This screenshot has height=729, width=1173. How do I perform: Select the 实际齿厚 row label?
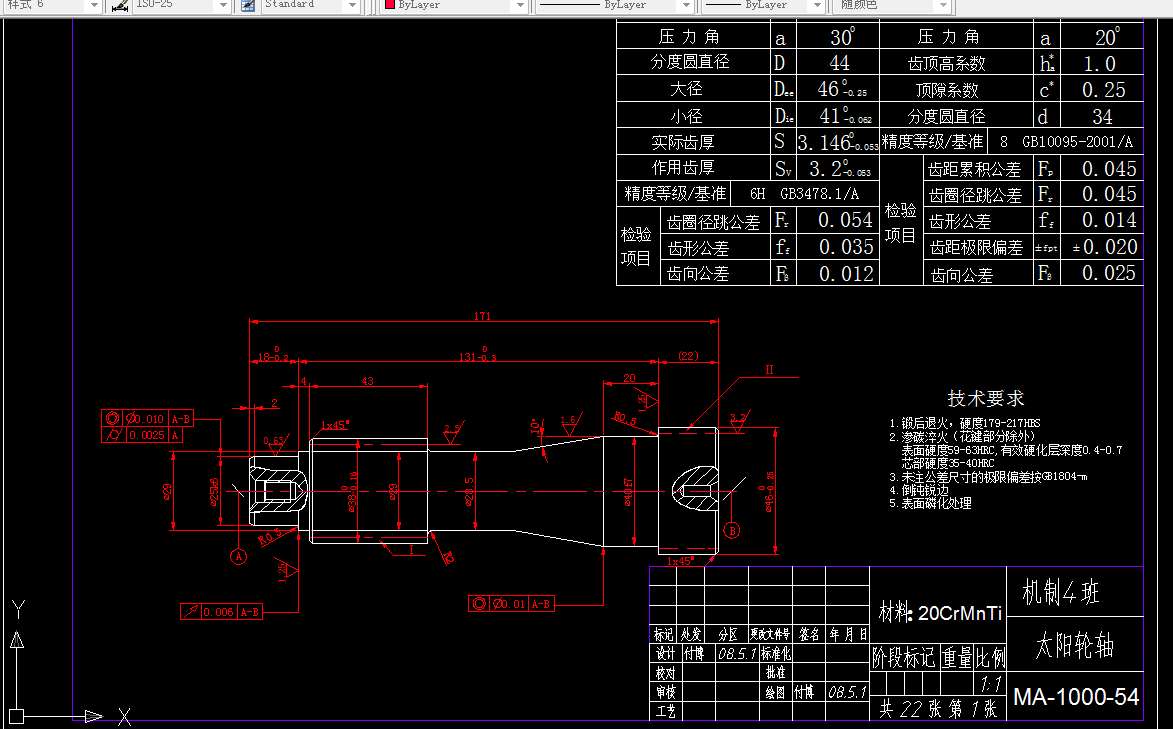pos(682,141)
